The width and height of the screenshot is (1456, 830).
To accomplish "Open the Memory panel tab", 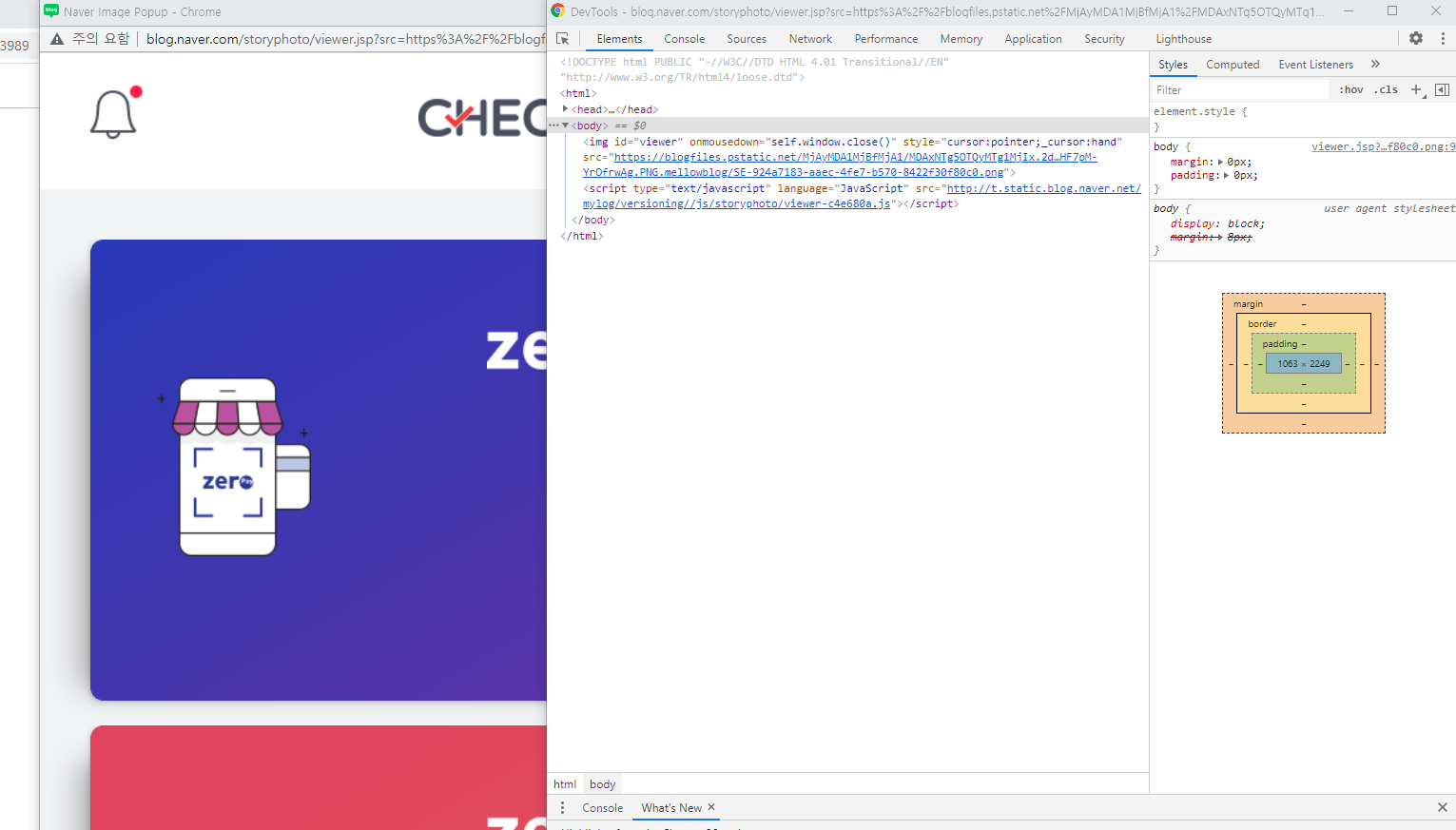I will 961,39.
